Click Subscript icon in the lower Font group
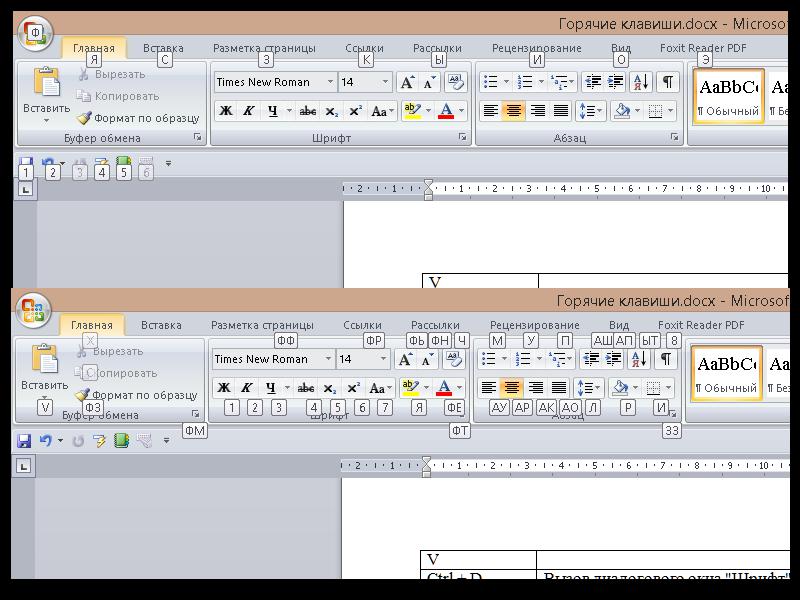 coord(330,388)
